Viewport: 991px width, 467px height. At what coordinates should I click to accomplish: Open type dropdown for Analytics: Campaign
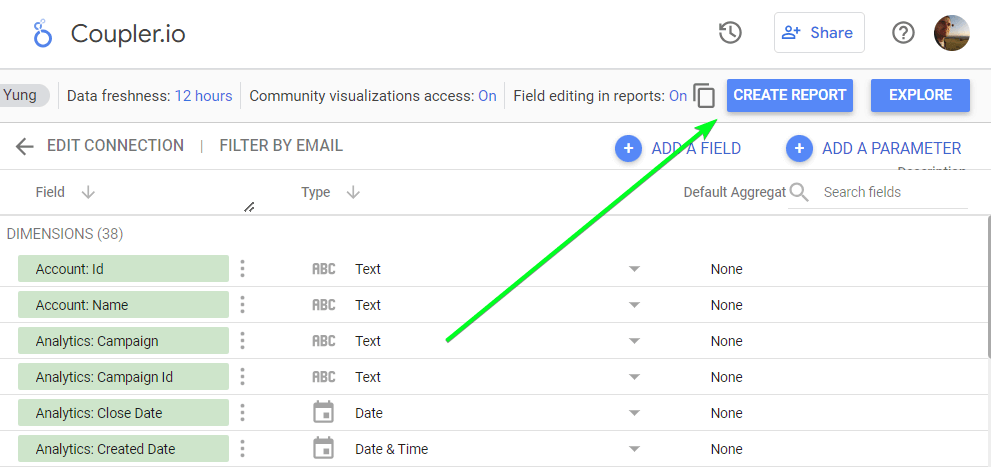(635, 341)
